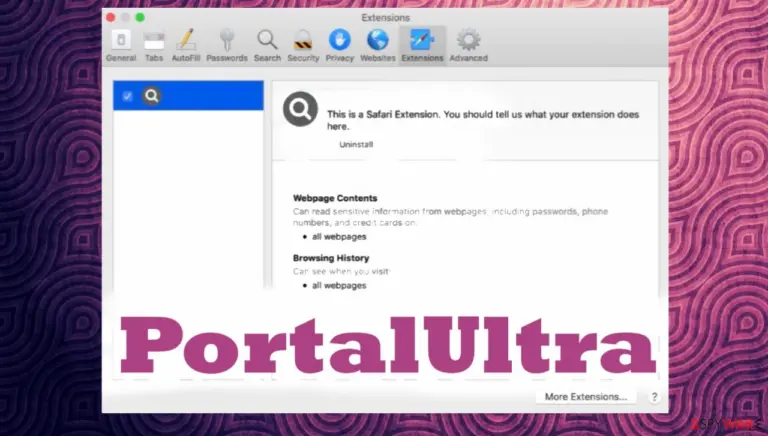
Task: Open the Privacy preferences pane
Action: (x=339, y=46)
